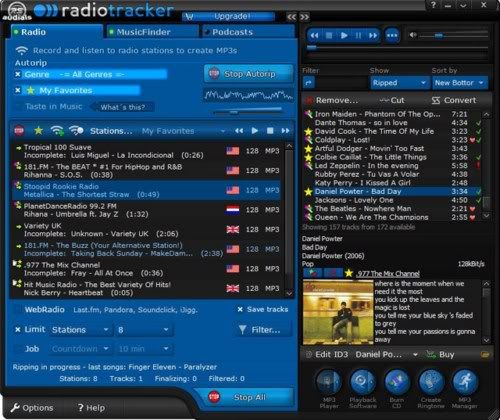Toggle the Save tracks checkbox

click(x=240, y=310)
